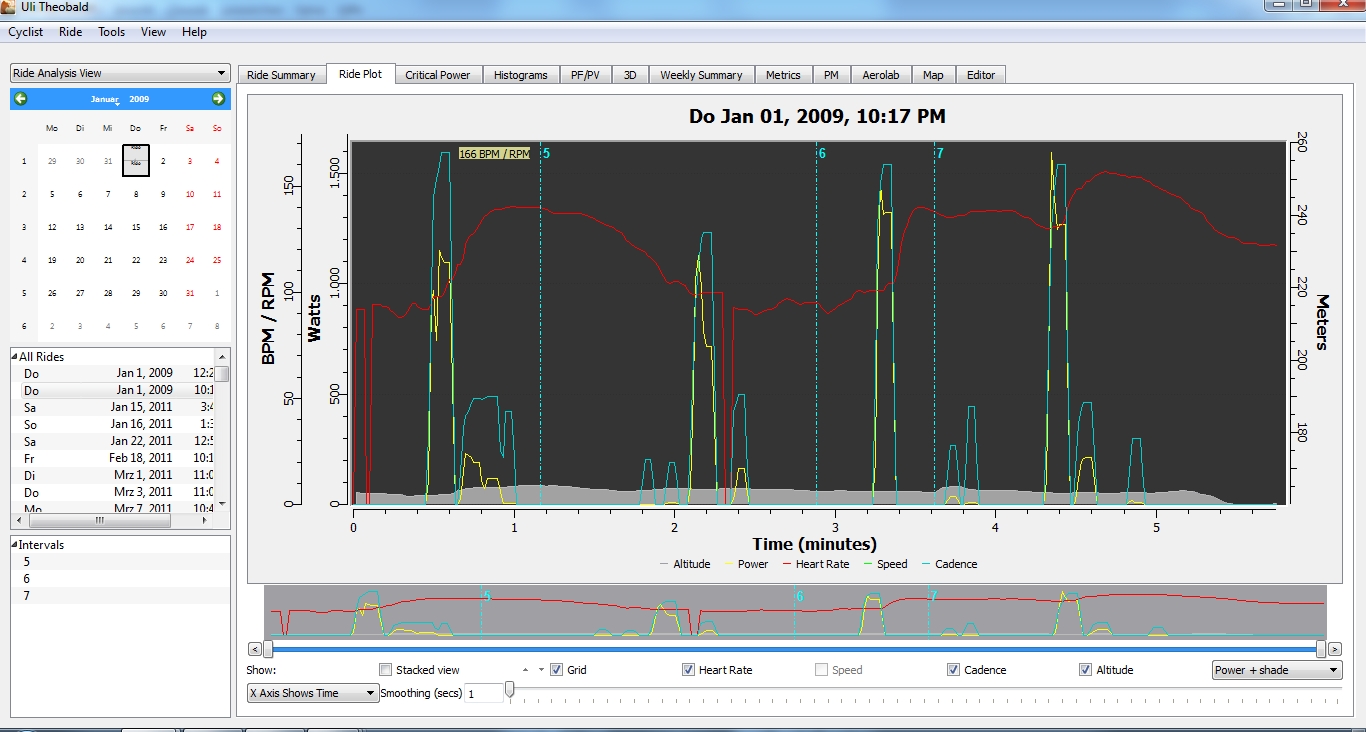The image size is (1366, 732).
Task: Switch to the PM tab
Action: [831, 75]
